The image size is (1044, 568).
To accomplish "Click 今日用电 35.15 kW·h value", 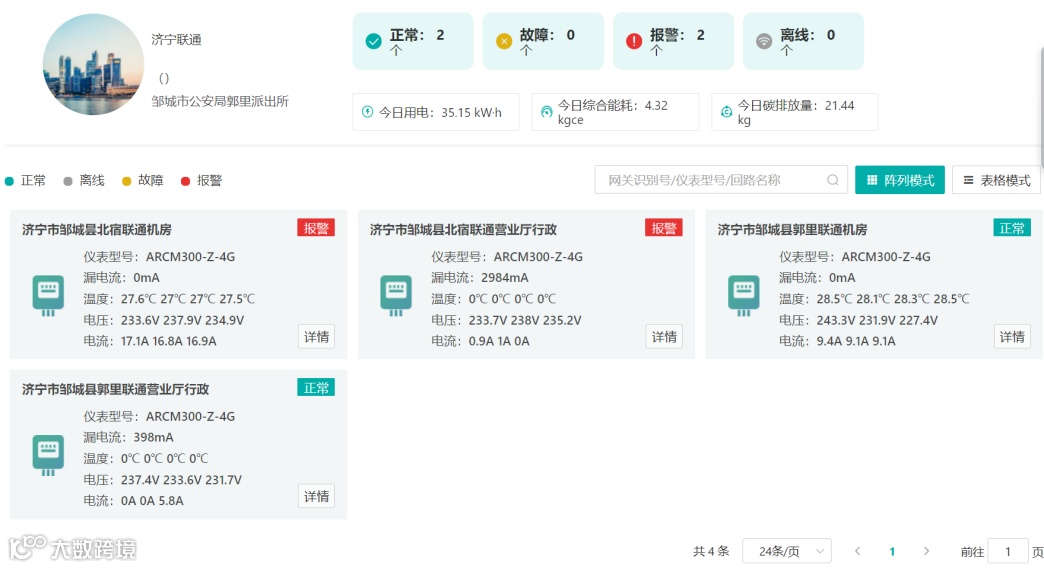I will click(440, 113).
